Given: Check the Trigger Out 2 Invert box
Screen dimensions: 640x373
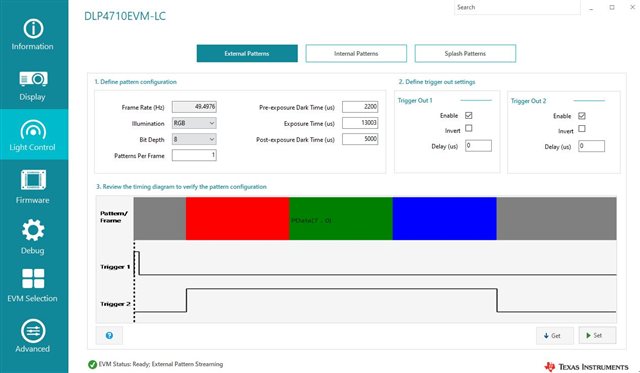Looking at the screenshot, I should [582, 129].
